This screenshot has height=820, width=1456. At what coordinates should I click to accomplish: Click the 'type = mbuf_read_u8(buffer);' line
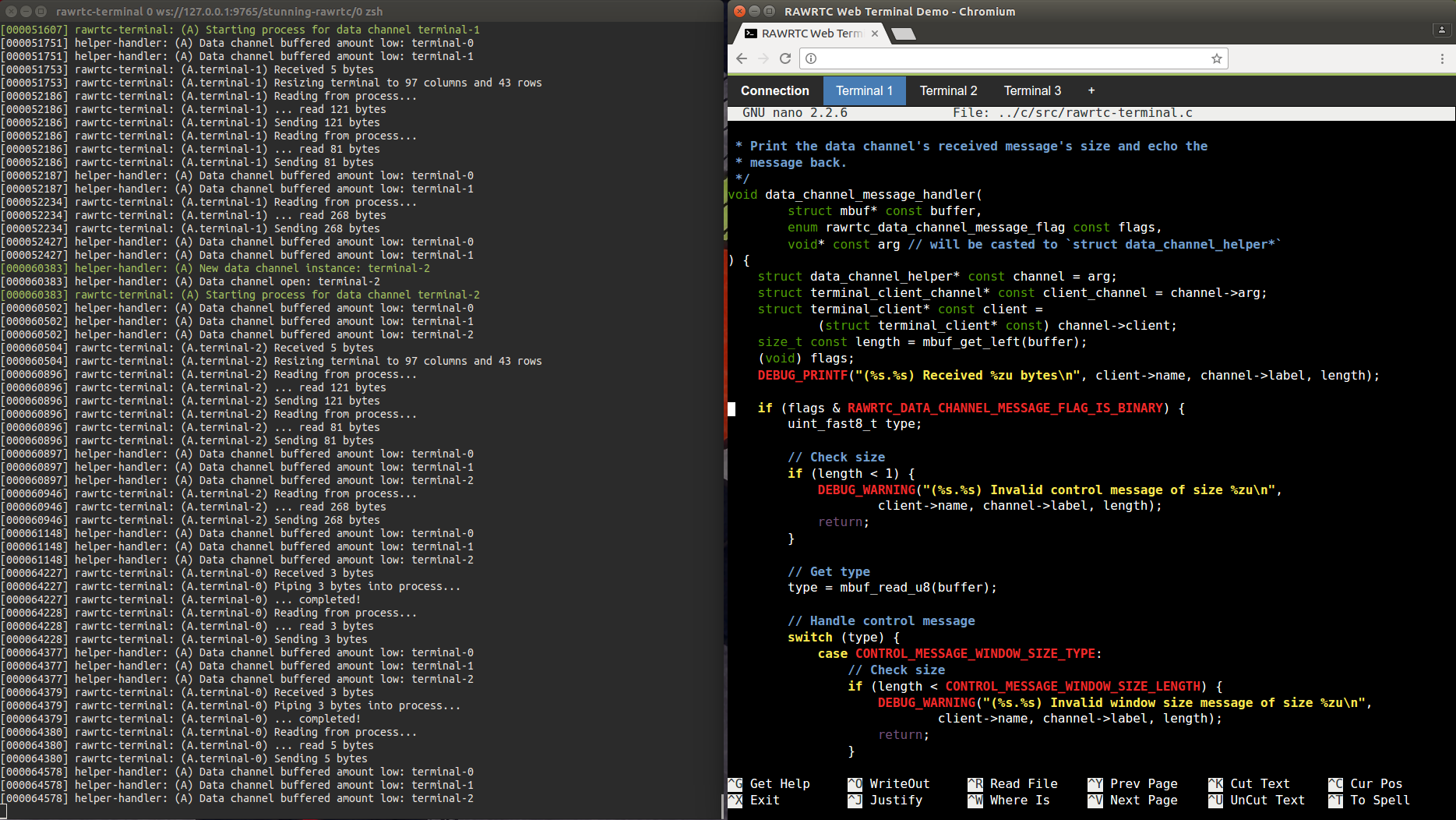(x=892, y=588)
